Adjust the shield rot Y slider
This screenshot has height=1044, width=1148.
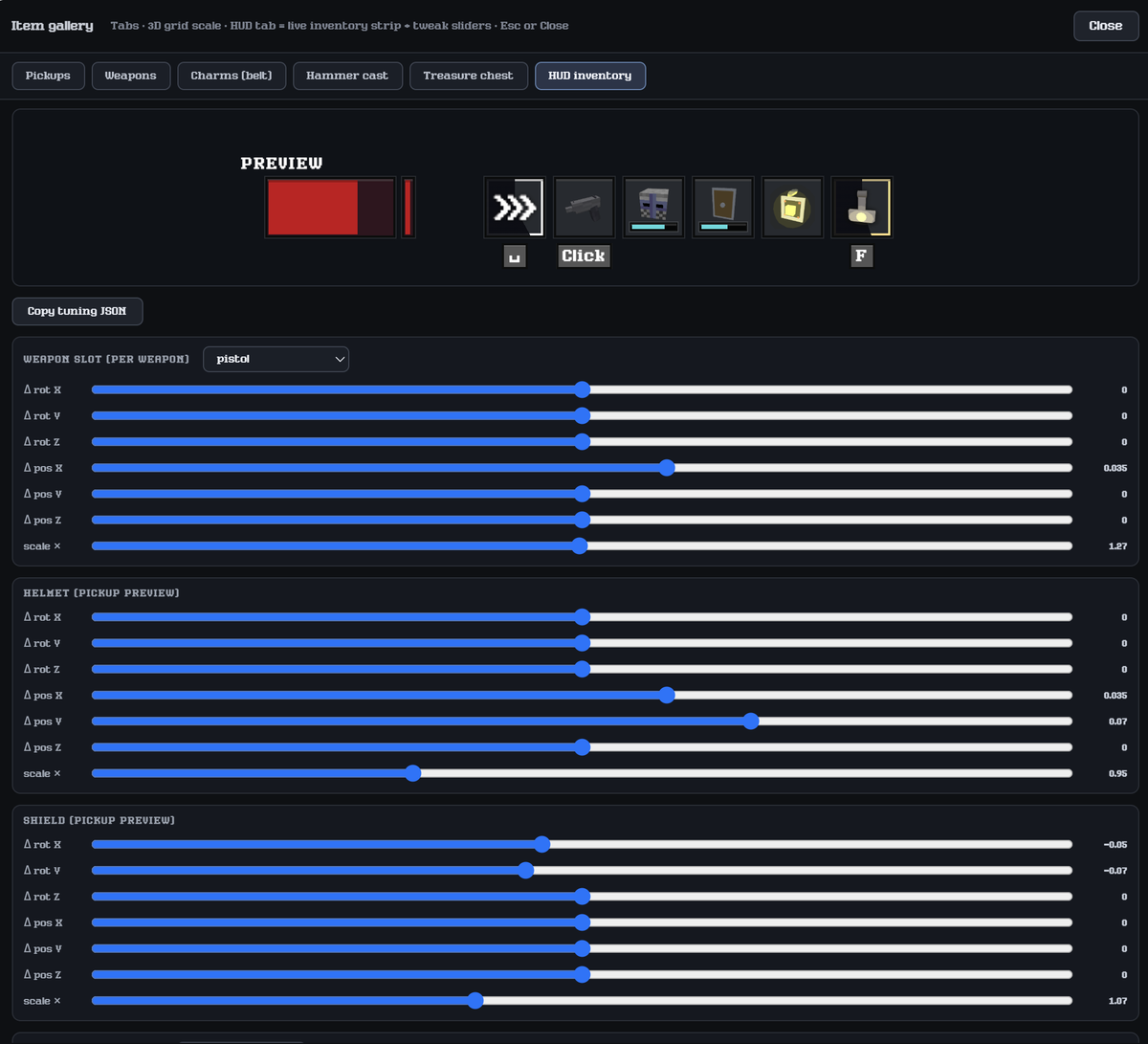coord(582,871)
